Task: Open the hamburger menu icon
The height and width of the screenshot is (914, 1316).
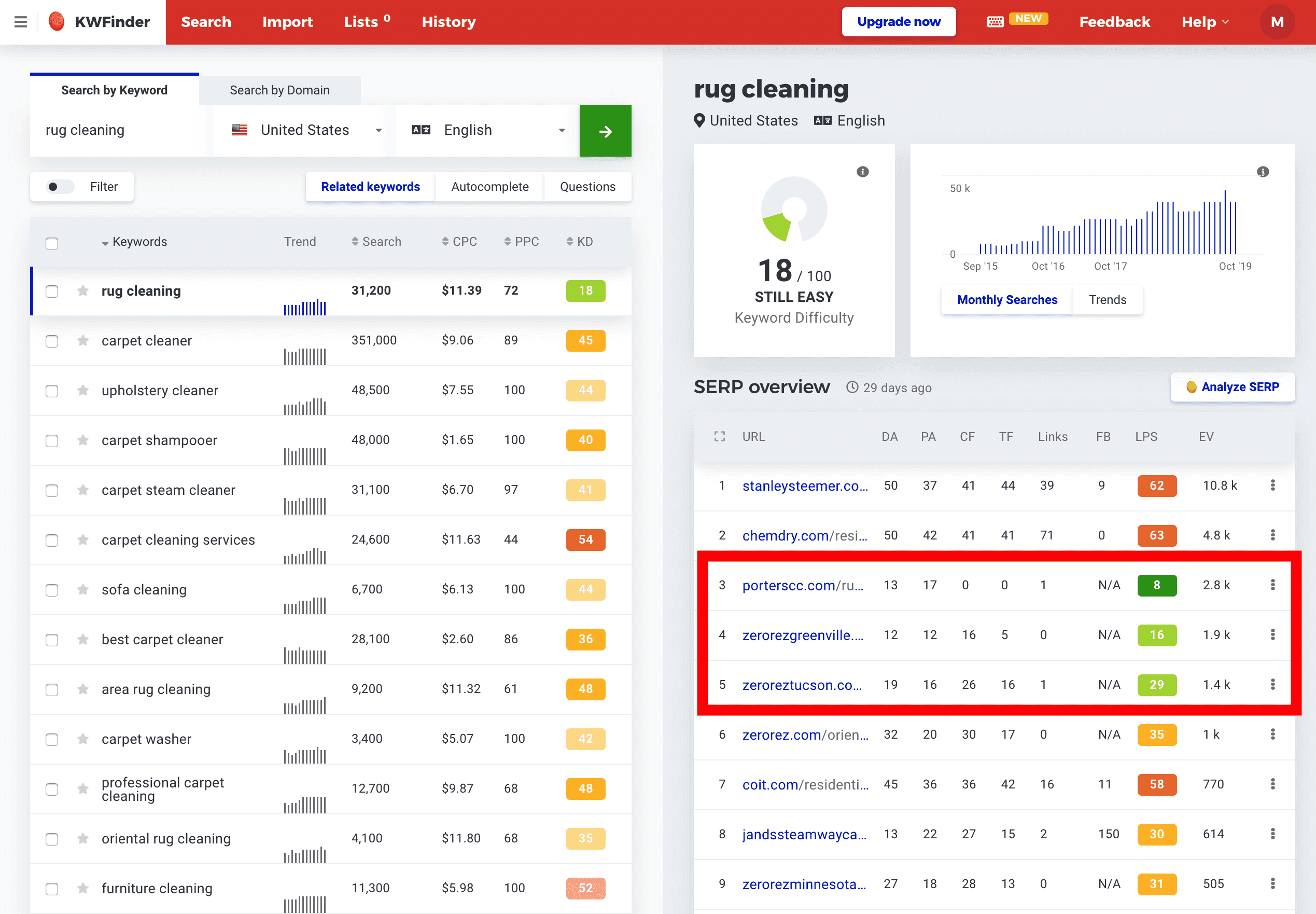Action: [21, 22]
